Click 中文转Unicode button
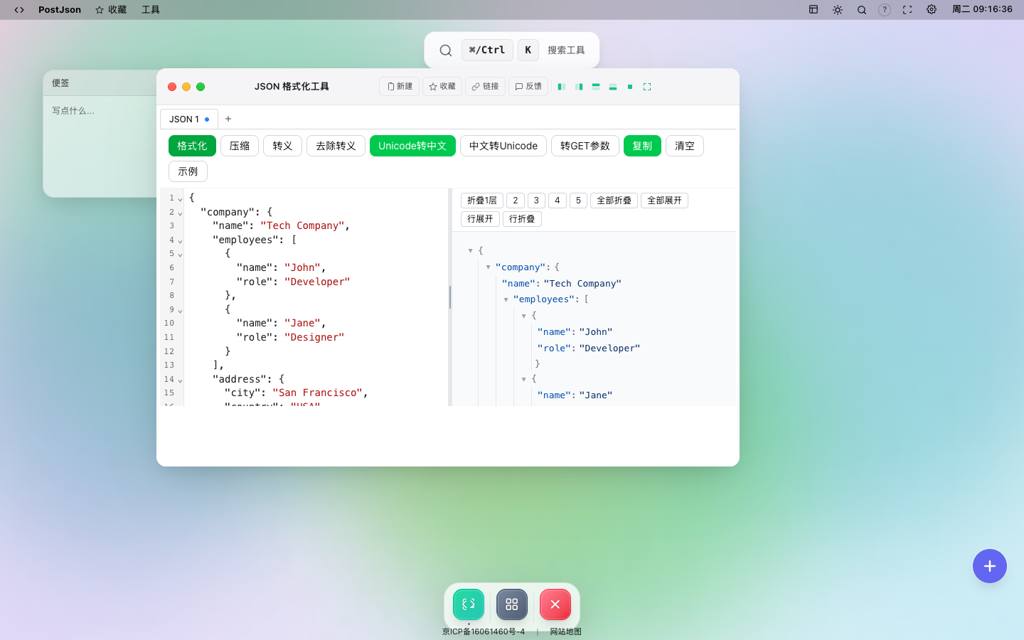 [504, 146]
